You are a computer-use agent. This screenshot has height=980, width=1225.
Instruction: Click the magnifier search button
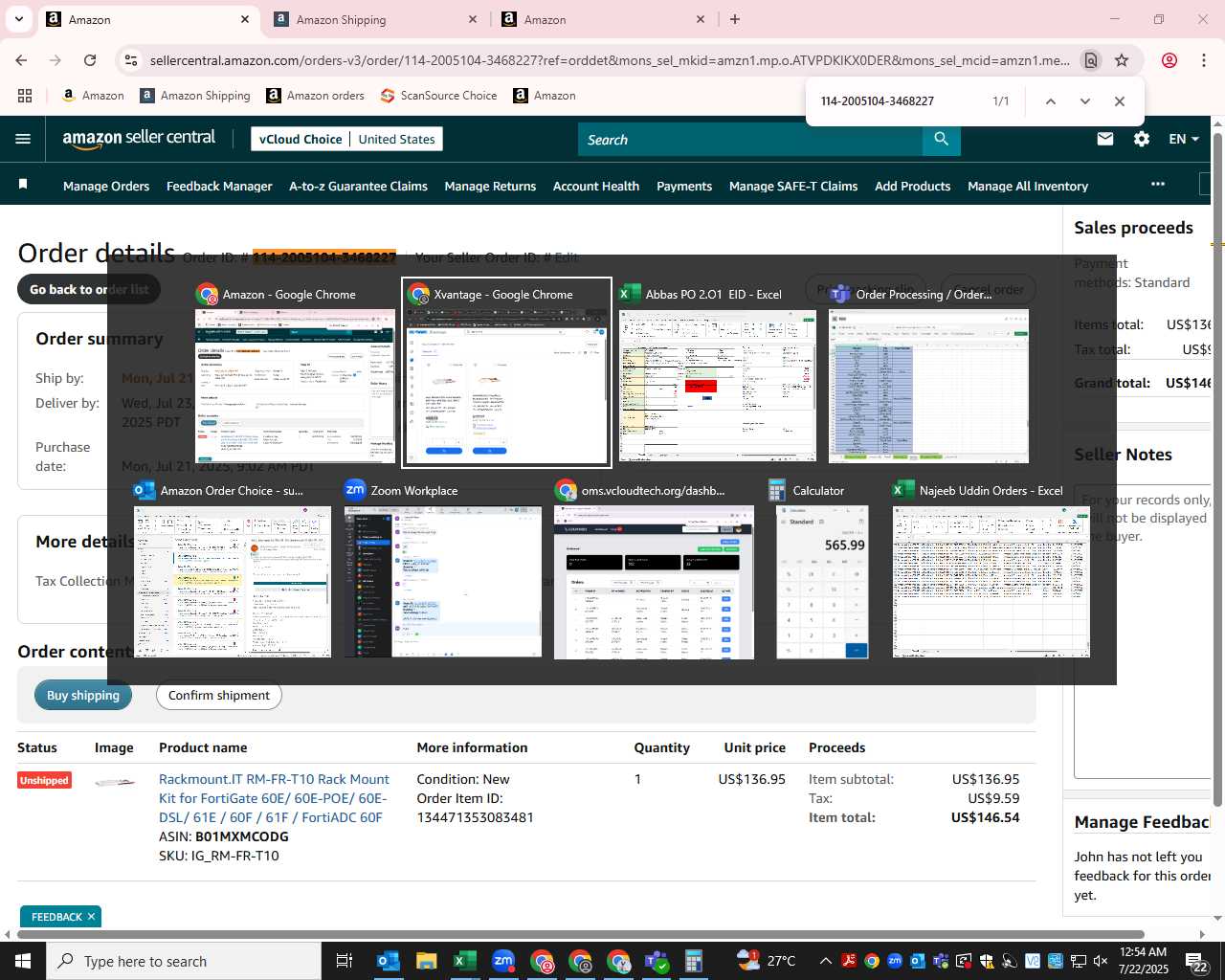pos(942,139)
